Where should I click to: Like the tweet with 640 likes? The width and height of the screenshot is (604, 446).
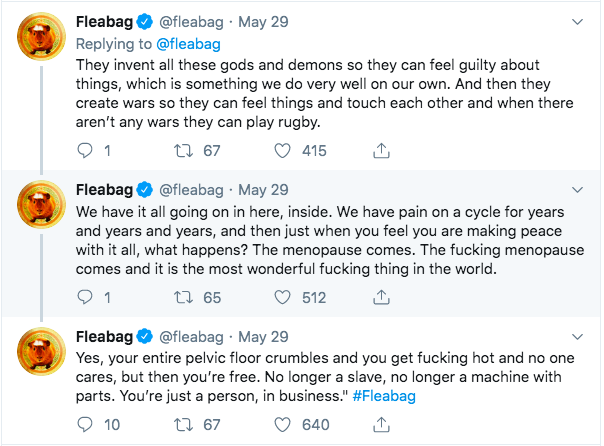point(282,425)
